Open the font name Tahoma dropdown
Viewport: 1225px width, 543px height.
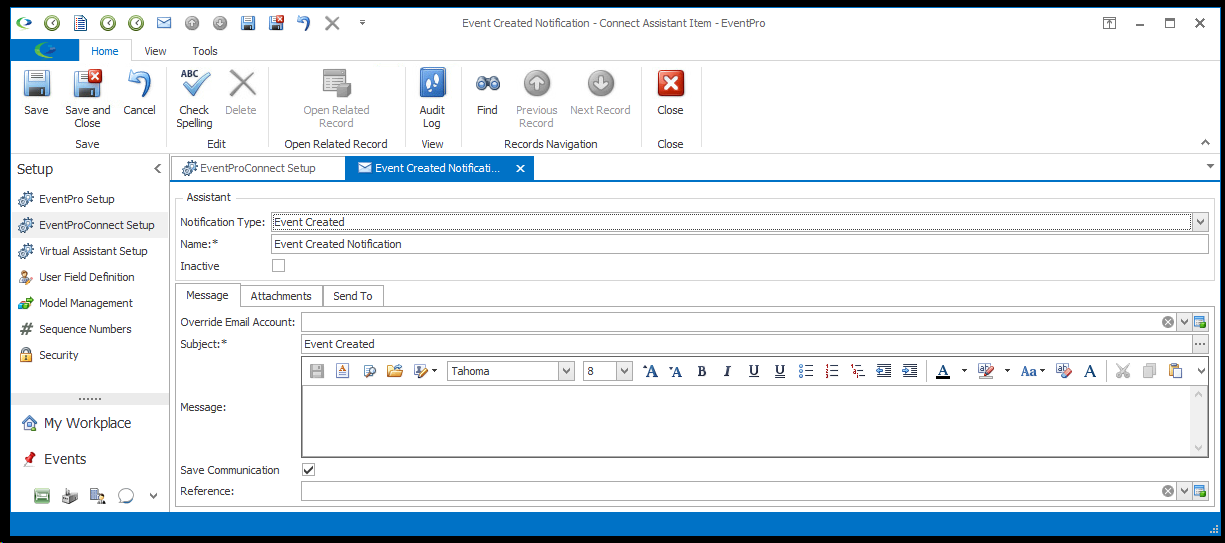tap(567, 371)
